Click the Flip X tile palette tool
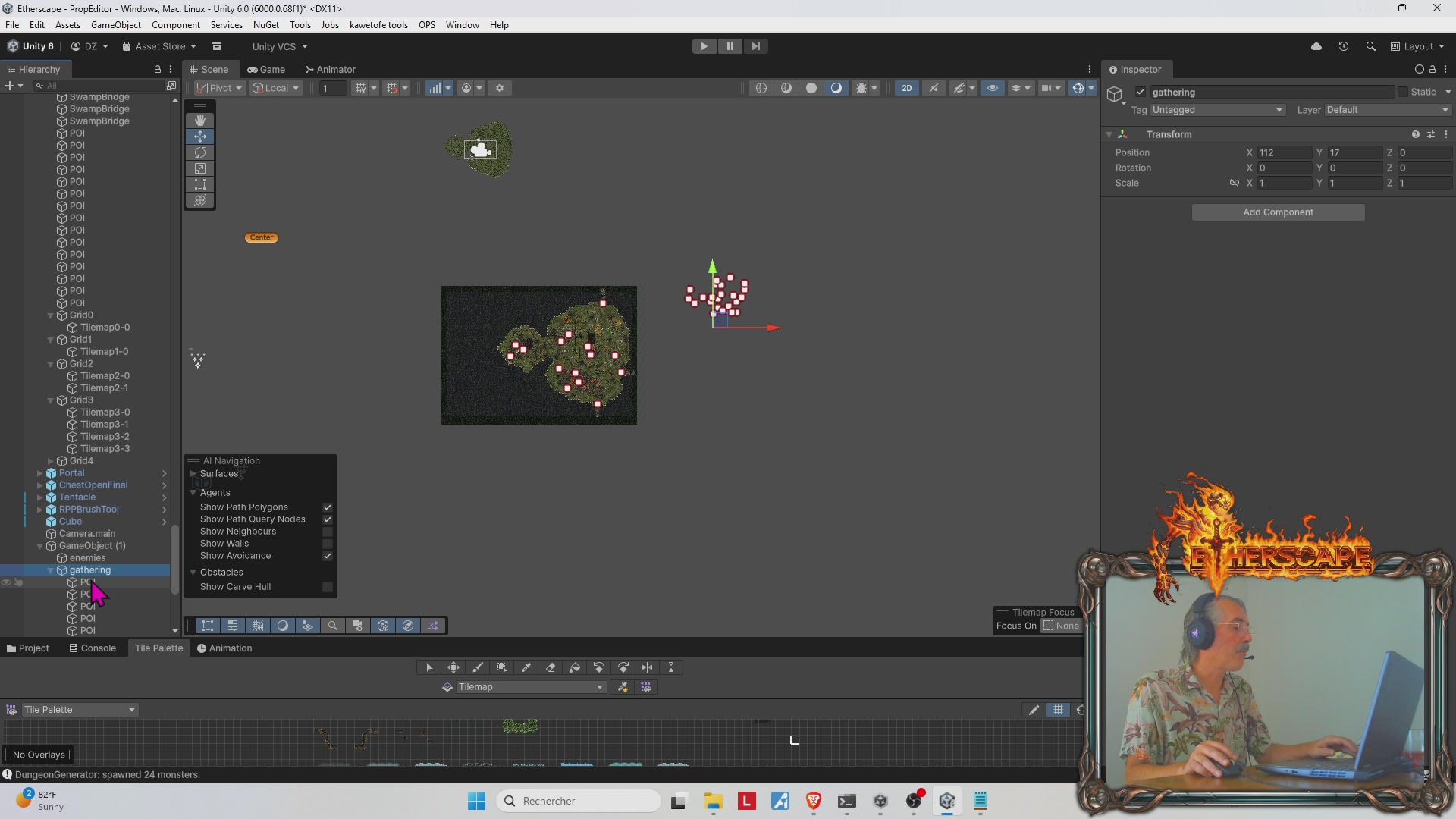Screen dimensions: 1456x819 (648, 667)
